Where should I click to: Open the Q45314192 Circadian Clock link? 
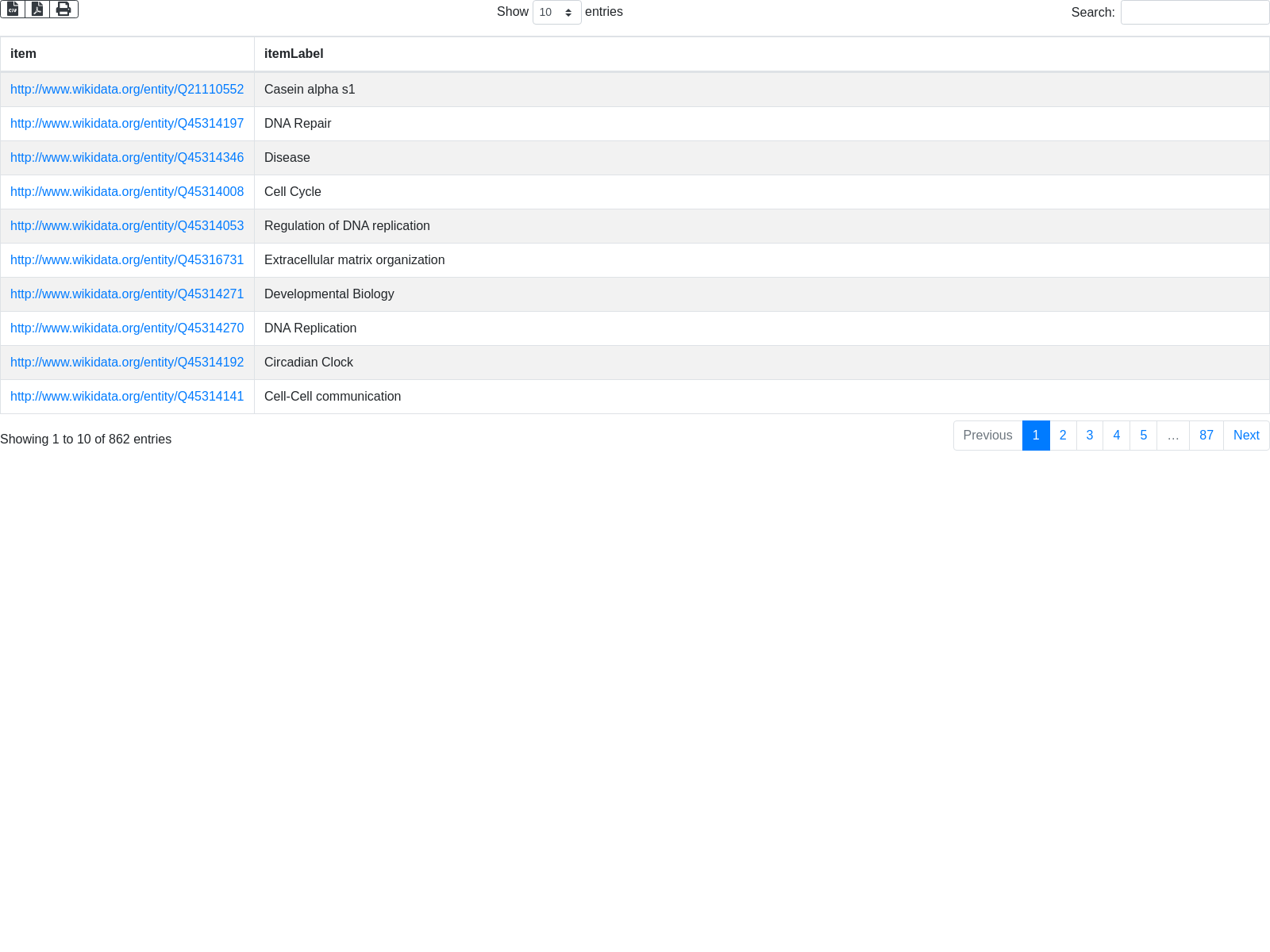click(x=127, y=363)
